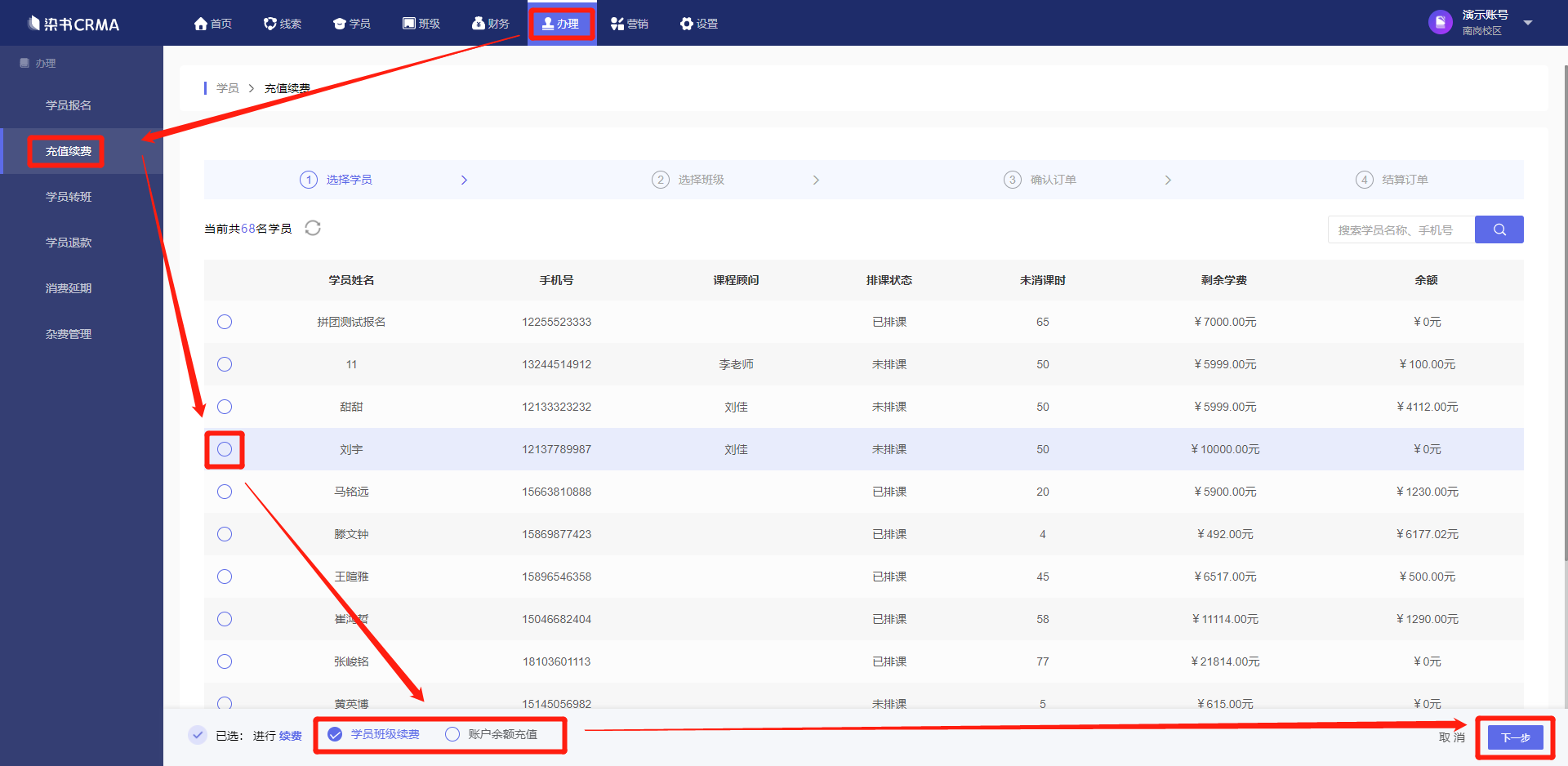The height and width of the screenshot is (766, 1568).
Task: Choose the 账户余额充值 option
Action: (x=491, y=734)
